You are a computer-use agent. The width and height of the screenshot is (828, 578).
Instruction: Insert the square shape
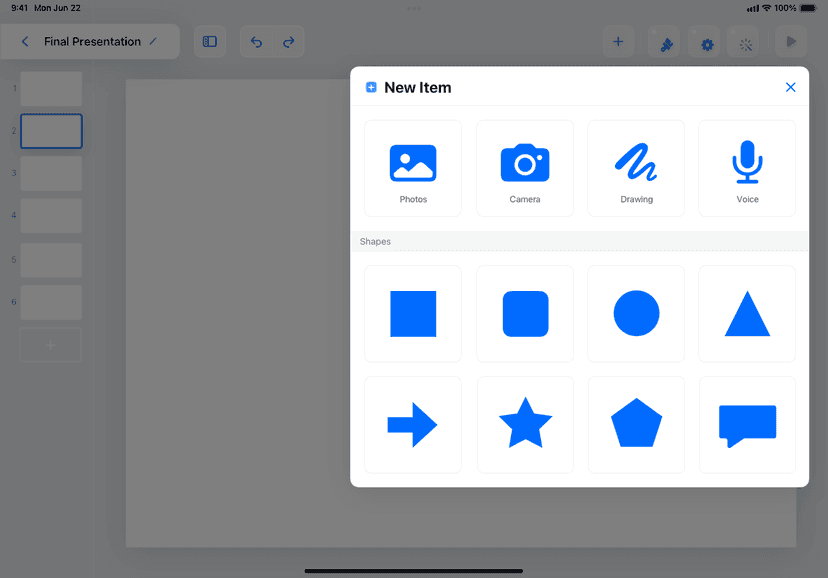coord(413,314)
